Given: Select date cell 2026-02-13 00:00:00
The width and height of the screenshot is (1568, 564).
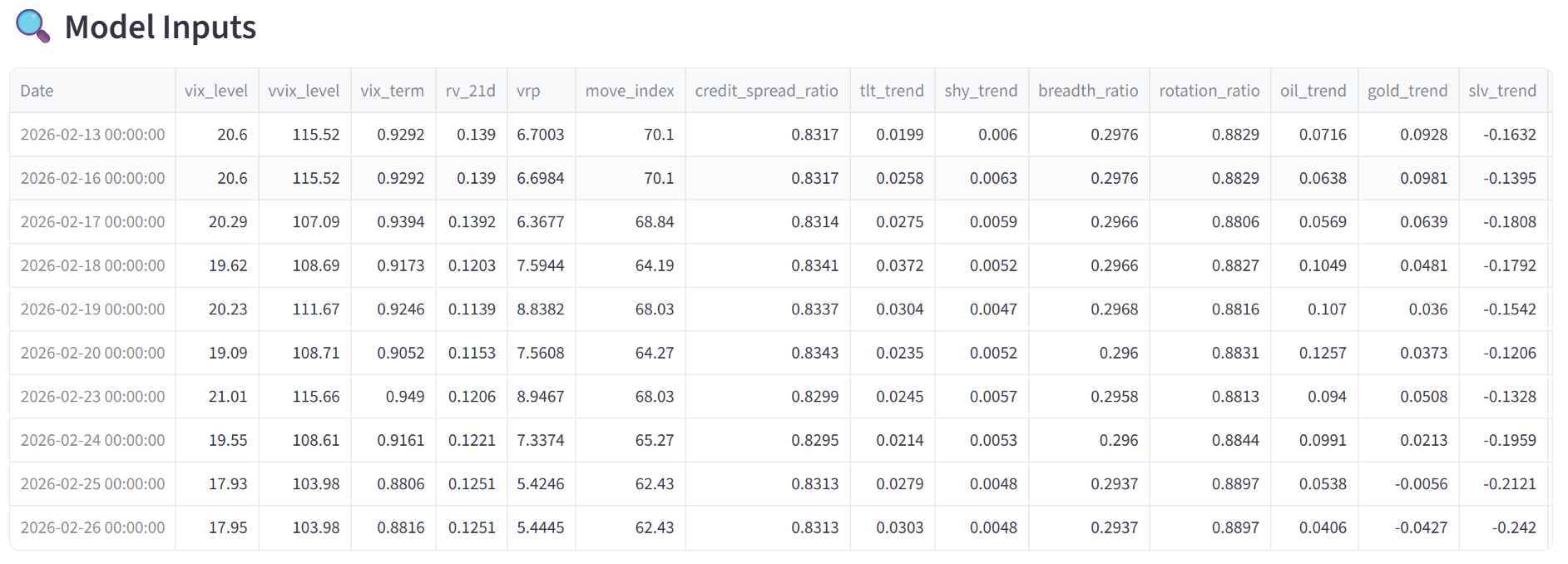Looking at the screenshot, I should click(x=92, y=135).
